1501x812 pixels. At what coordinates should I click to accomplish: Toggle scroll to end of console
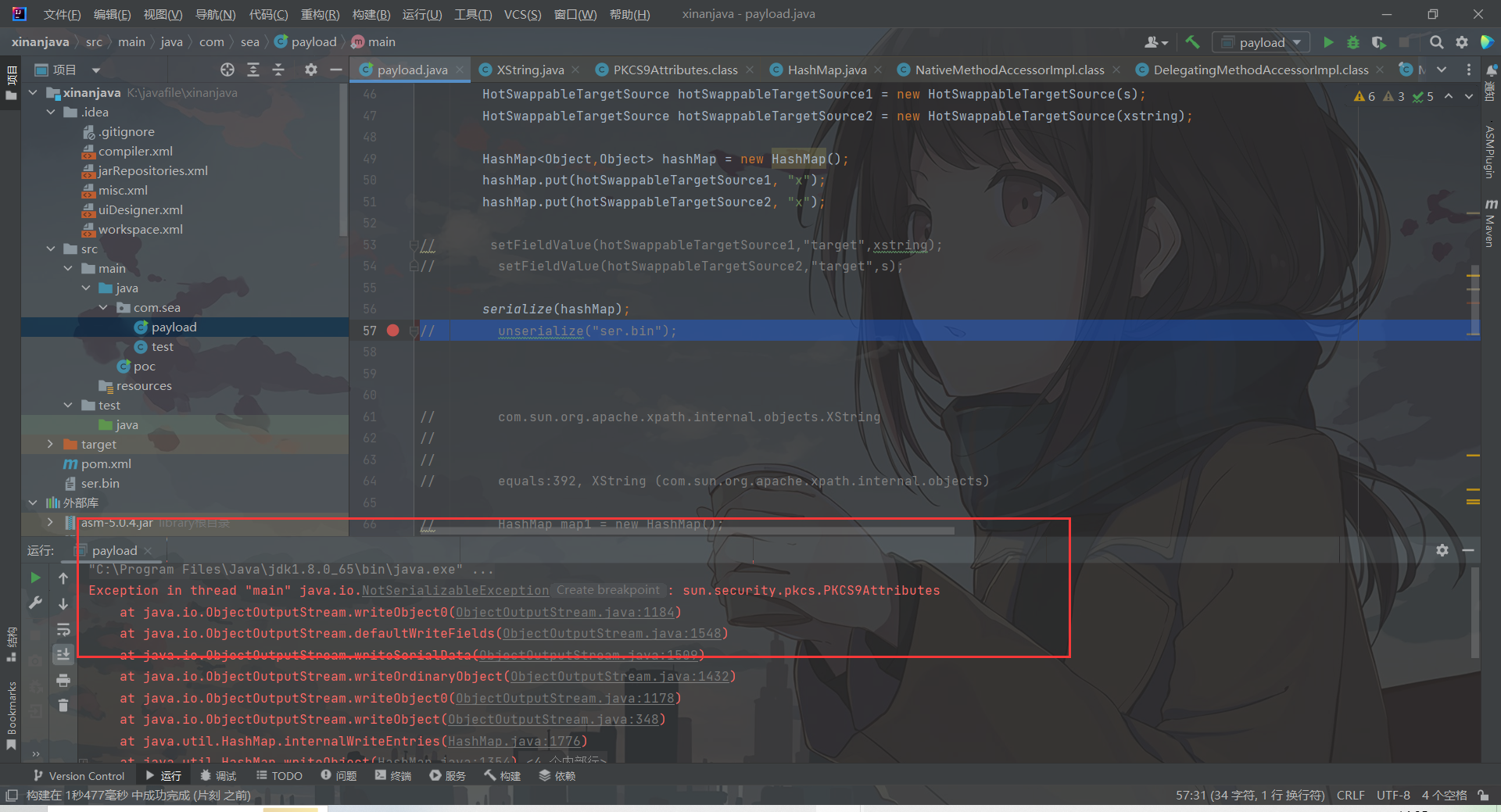coord(63,654)
